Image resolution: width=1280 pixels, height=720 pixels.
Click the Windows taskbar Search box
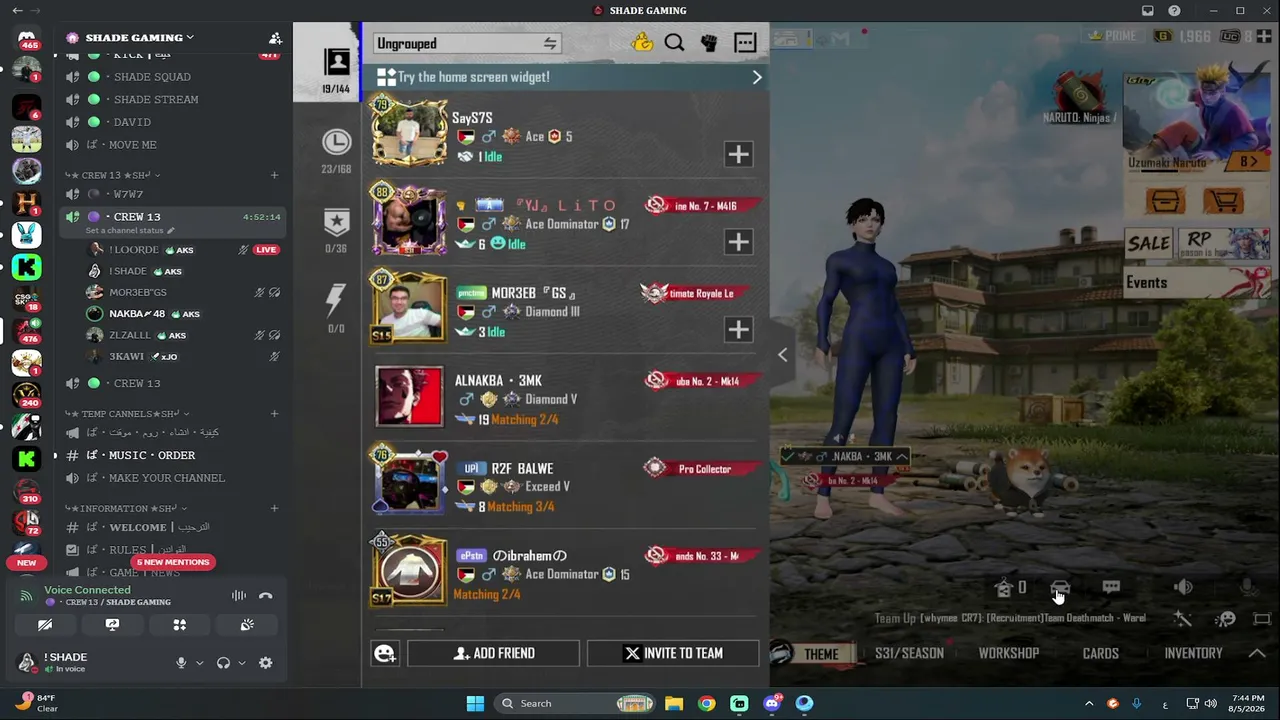click(x=574, y=703)
